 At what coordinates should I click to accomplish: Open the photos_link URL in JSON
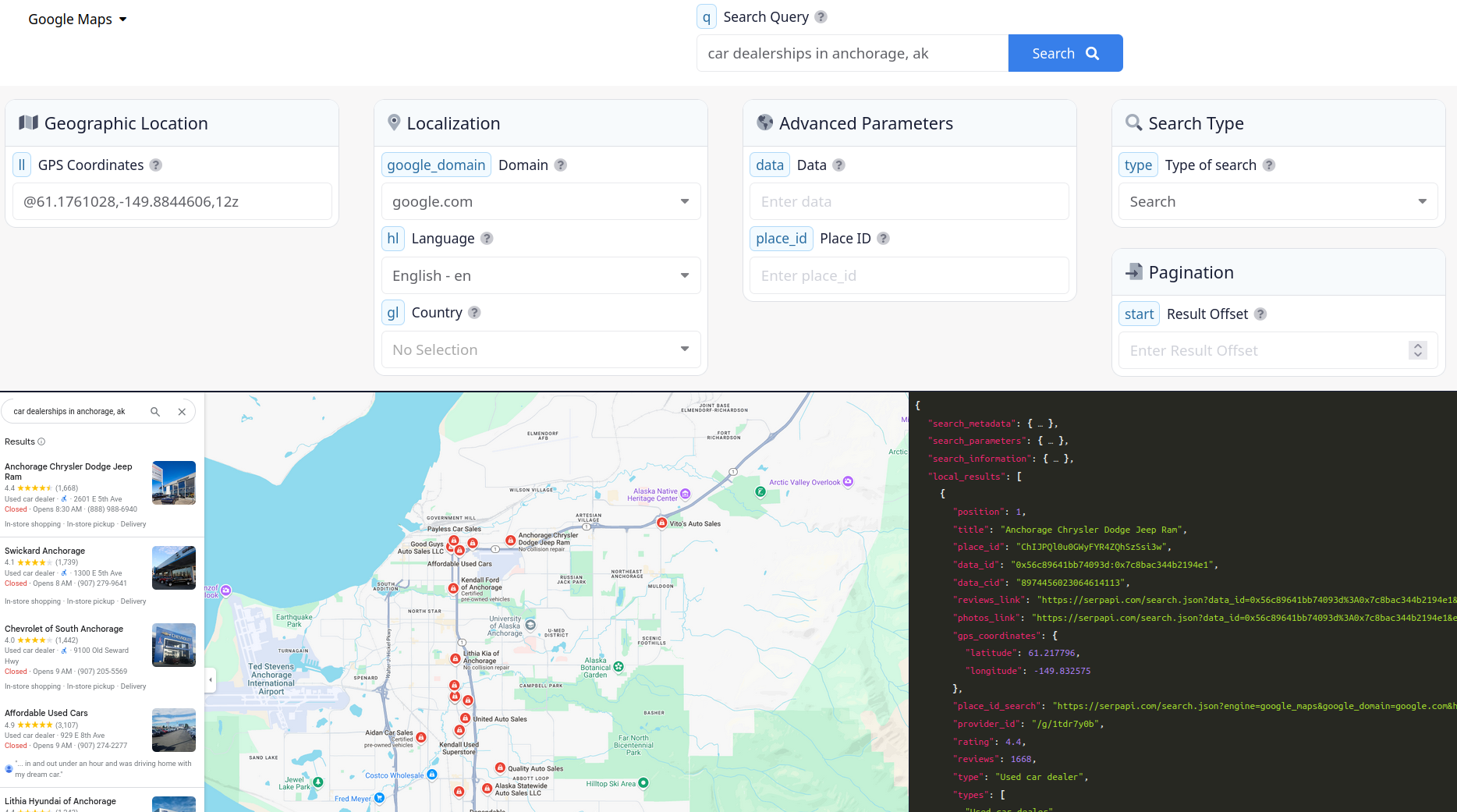(x=1244, y=618)
